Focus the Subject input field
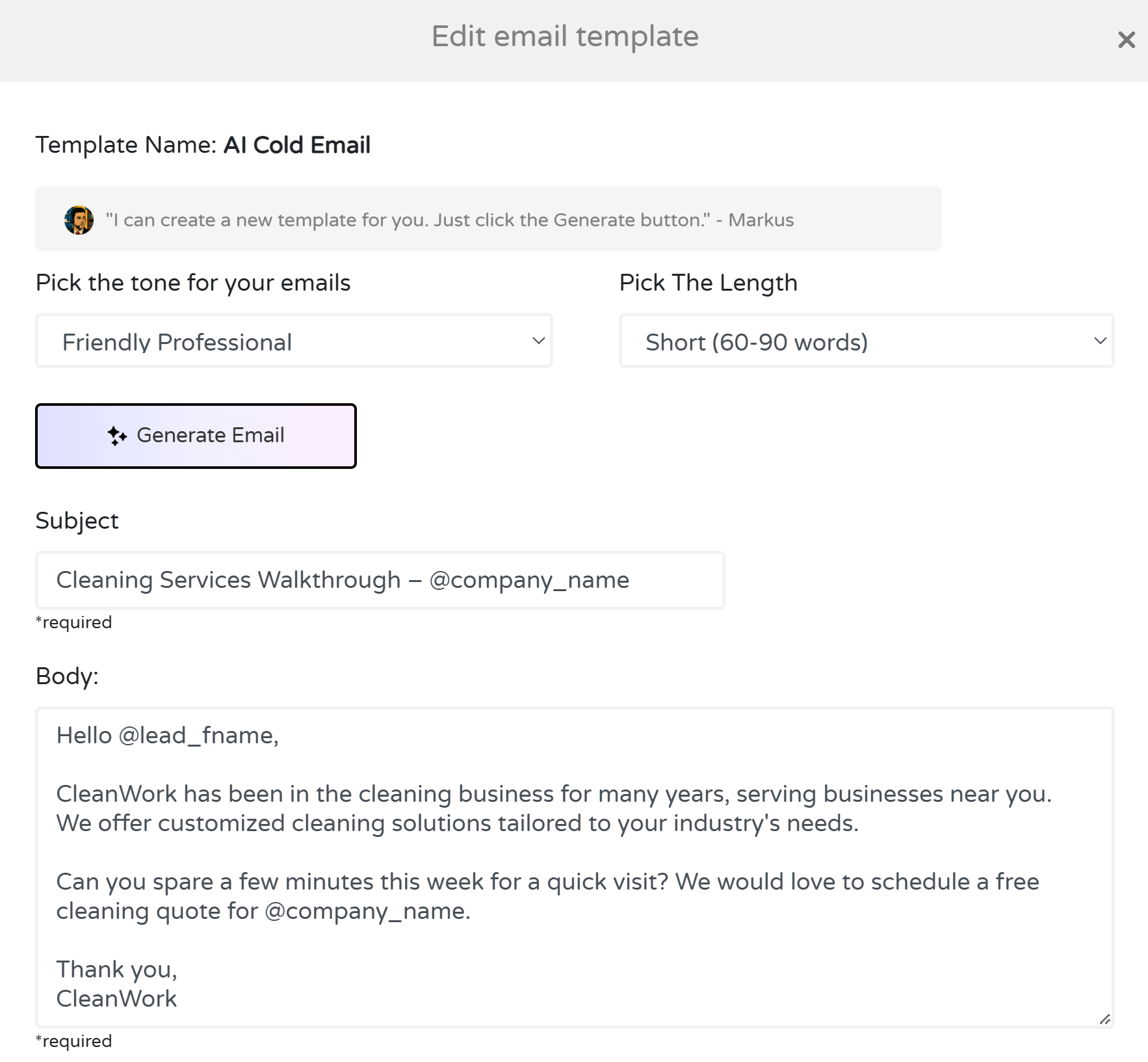Screen dimensions: 1148x1062 click(380, 580)
